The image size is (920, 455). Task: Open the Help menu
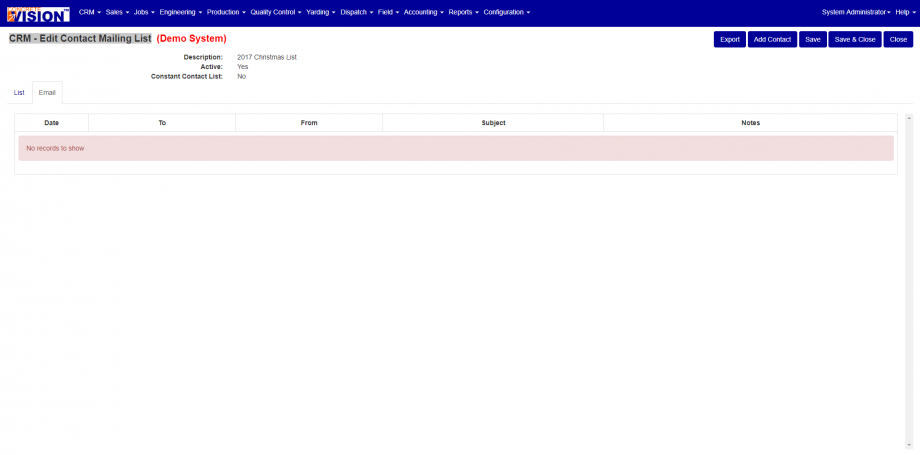905,12
